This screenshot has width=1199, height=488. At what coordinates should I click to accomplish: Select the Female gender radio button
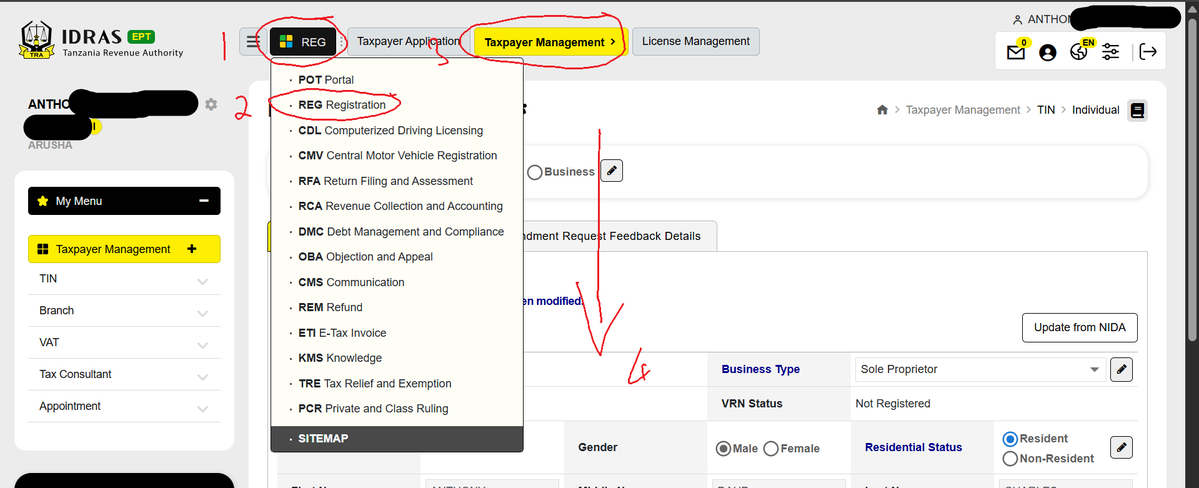click(771, 448)
